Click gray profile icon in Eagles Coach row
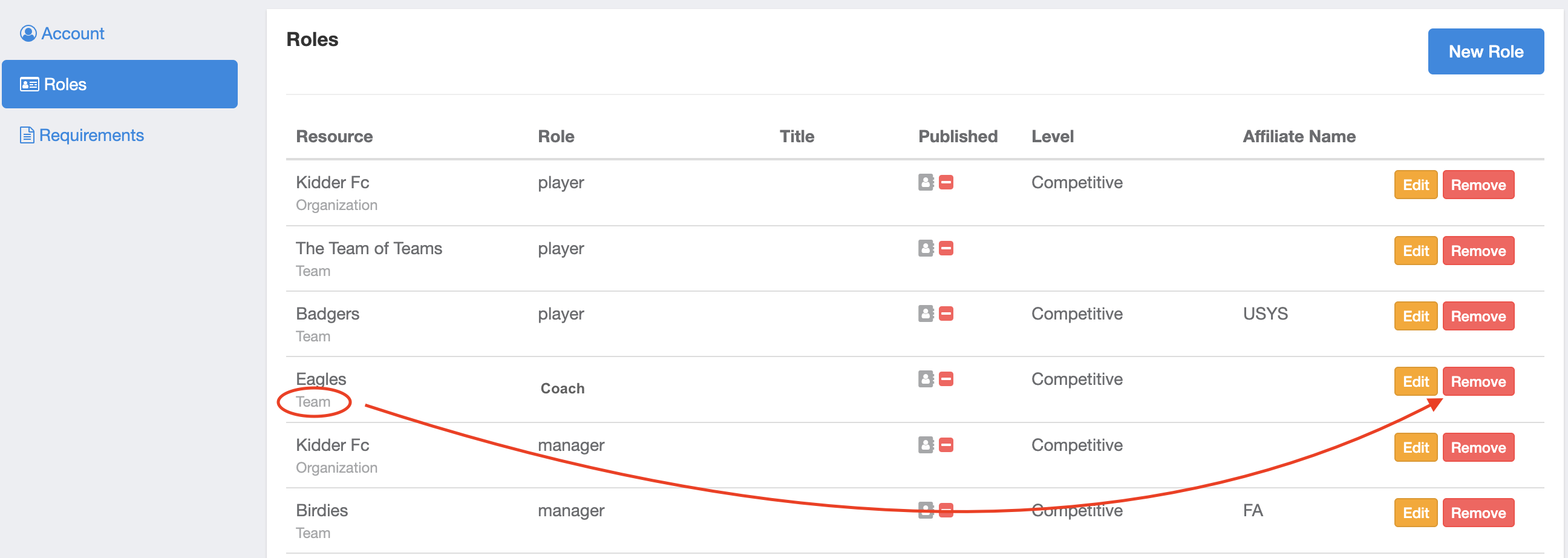 [x=925, y=379]
